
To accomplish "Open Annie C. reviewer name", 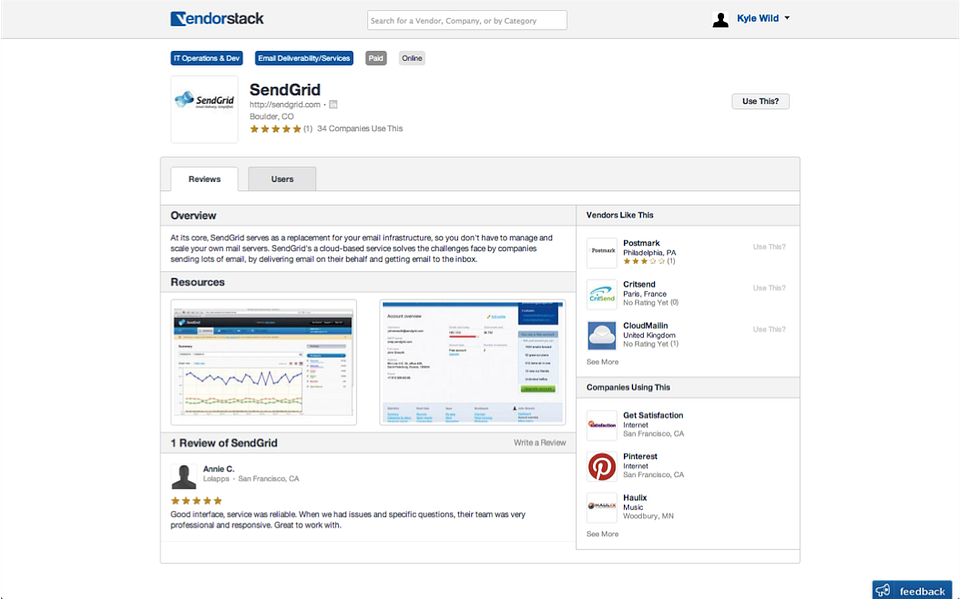I will click(219, 469).
